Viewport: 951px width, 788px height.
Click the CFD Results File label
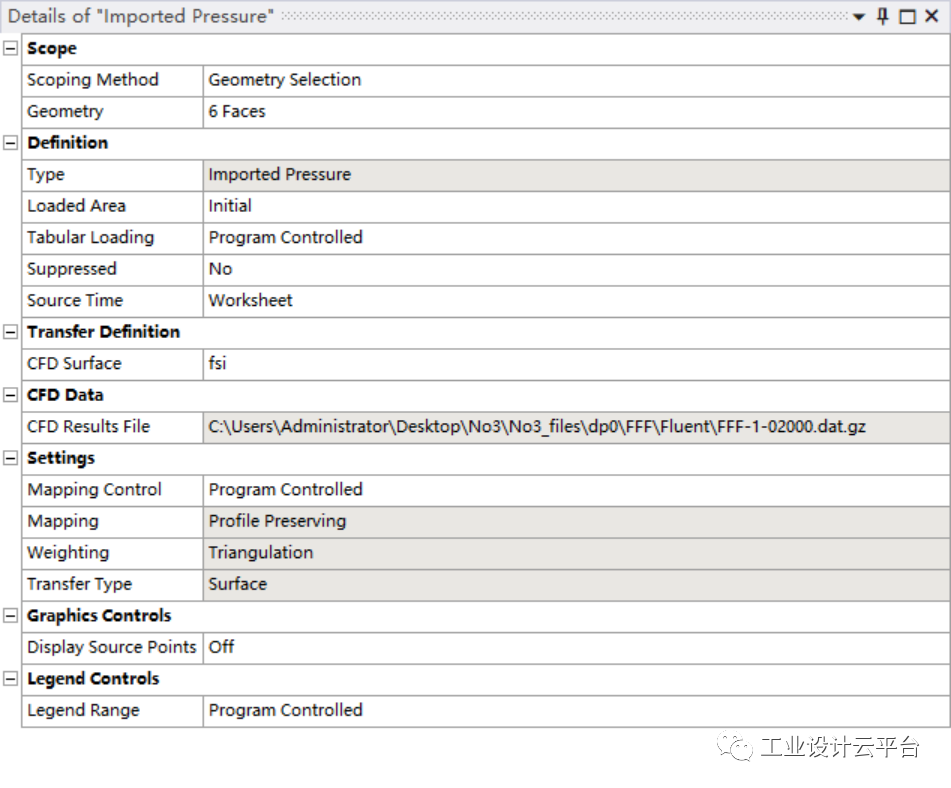pyautogui.click(x=89, y=427)
